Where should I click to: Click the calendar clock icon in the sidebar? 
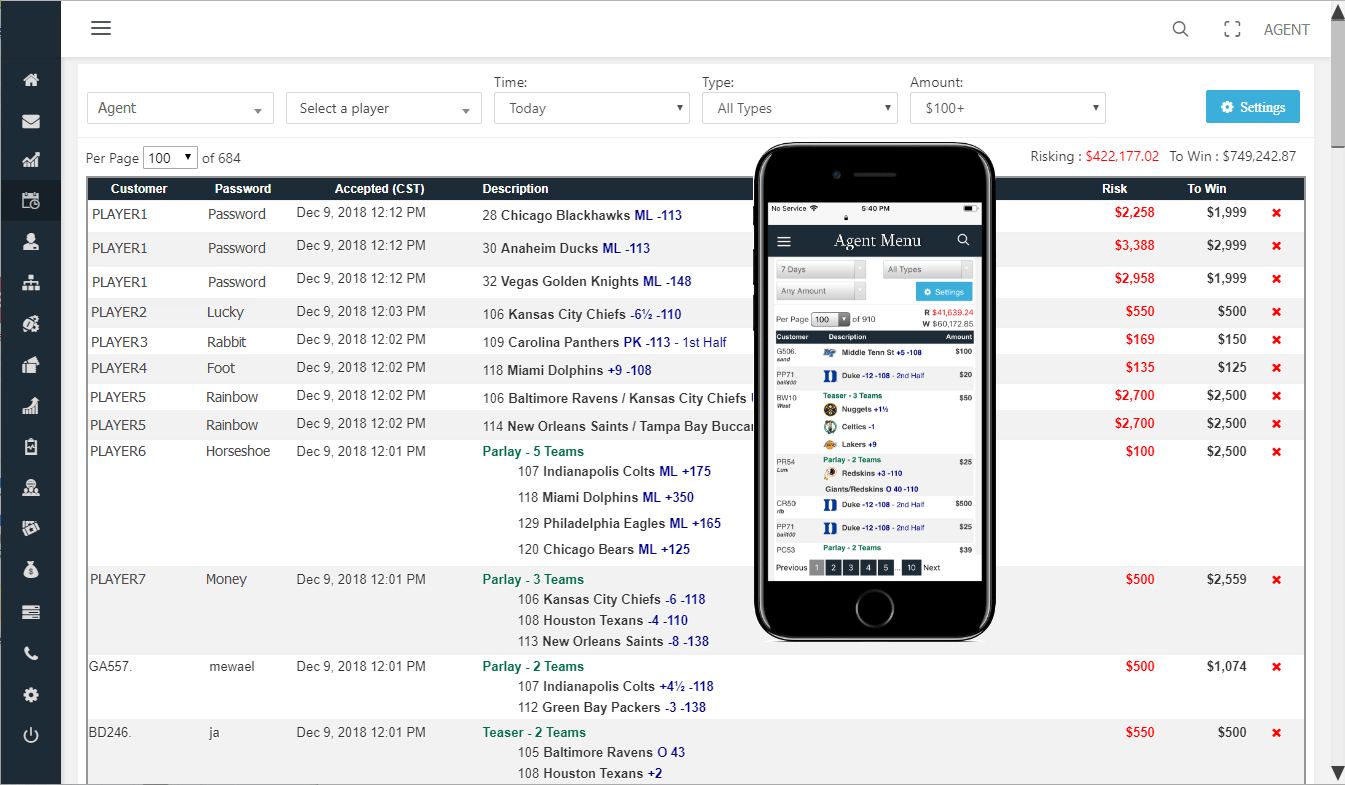pos(31,200)
